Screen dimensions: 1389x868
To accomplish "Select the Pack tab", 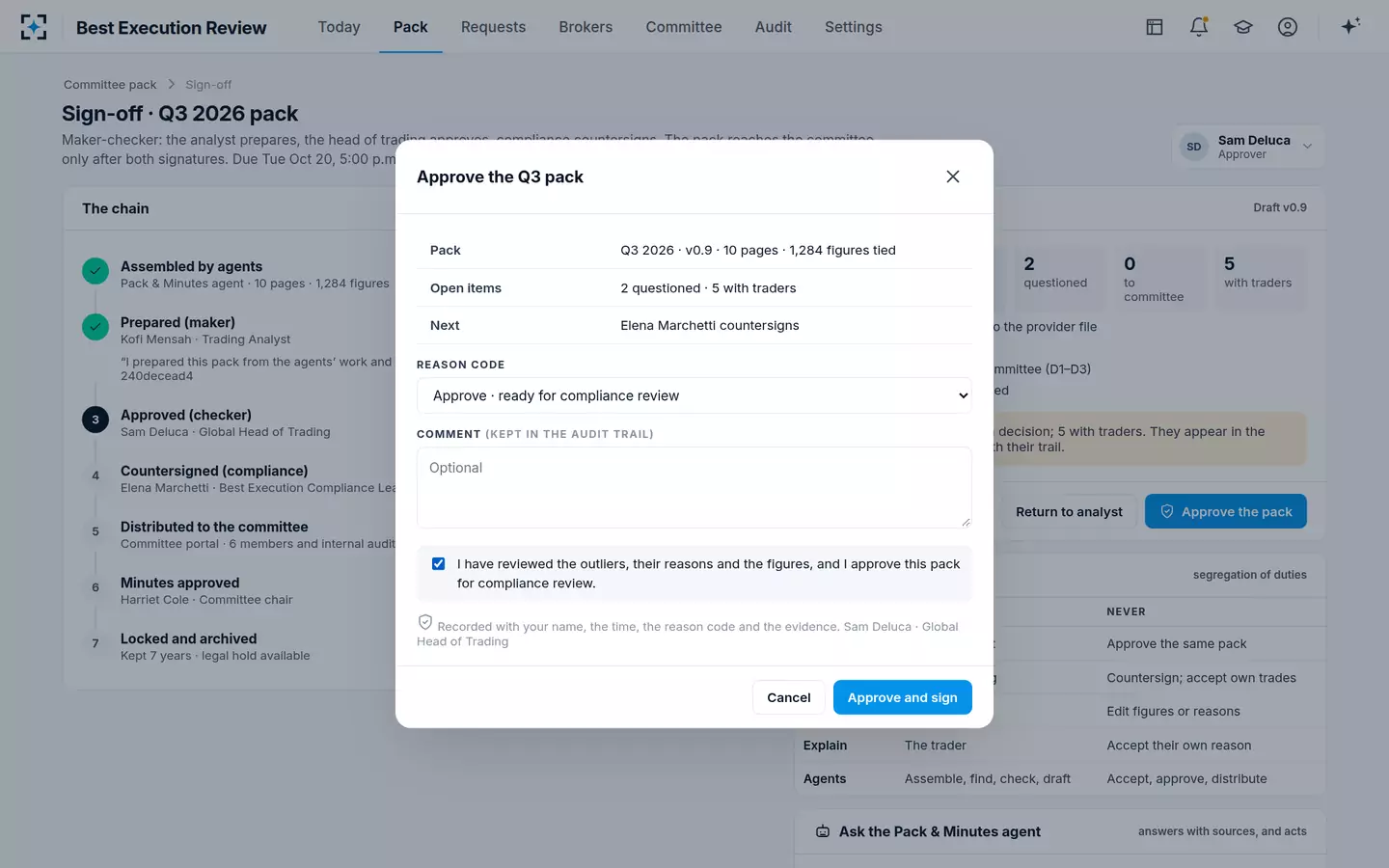I will (411, 27).
